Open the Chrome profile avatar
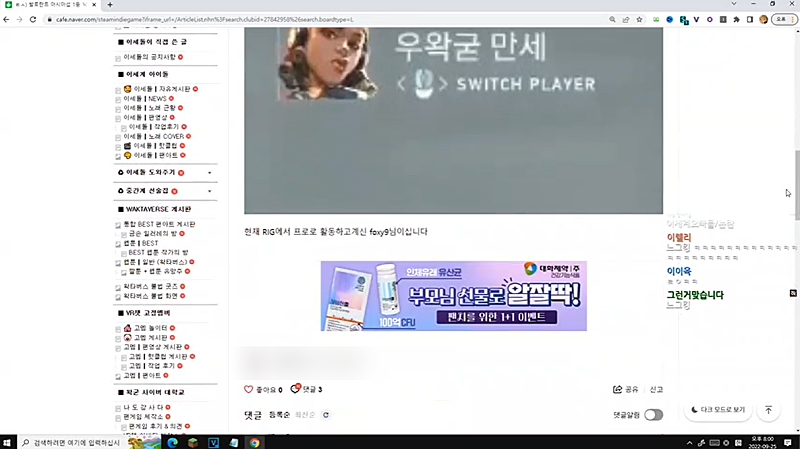The height and width of the screenshot is (449, 800). click(x=763, y=19)
